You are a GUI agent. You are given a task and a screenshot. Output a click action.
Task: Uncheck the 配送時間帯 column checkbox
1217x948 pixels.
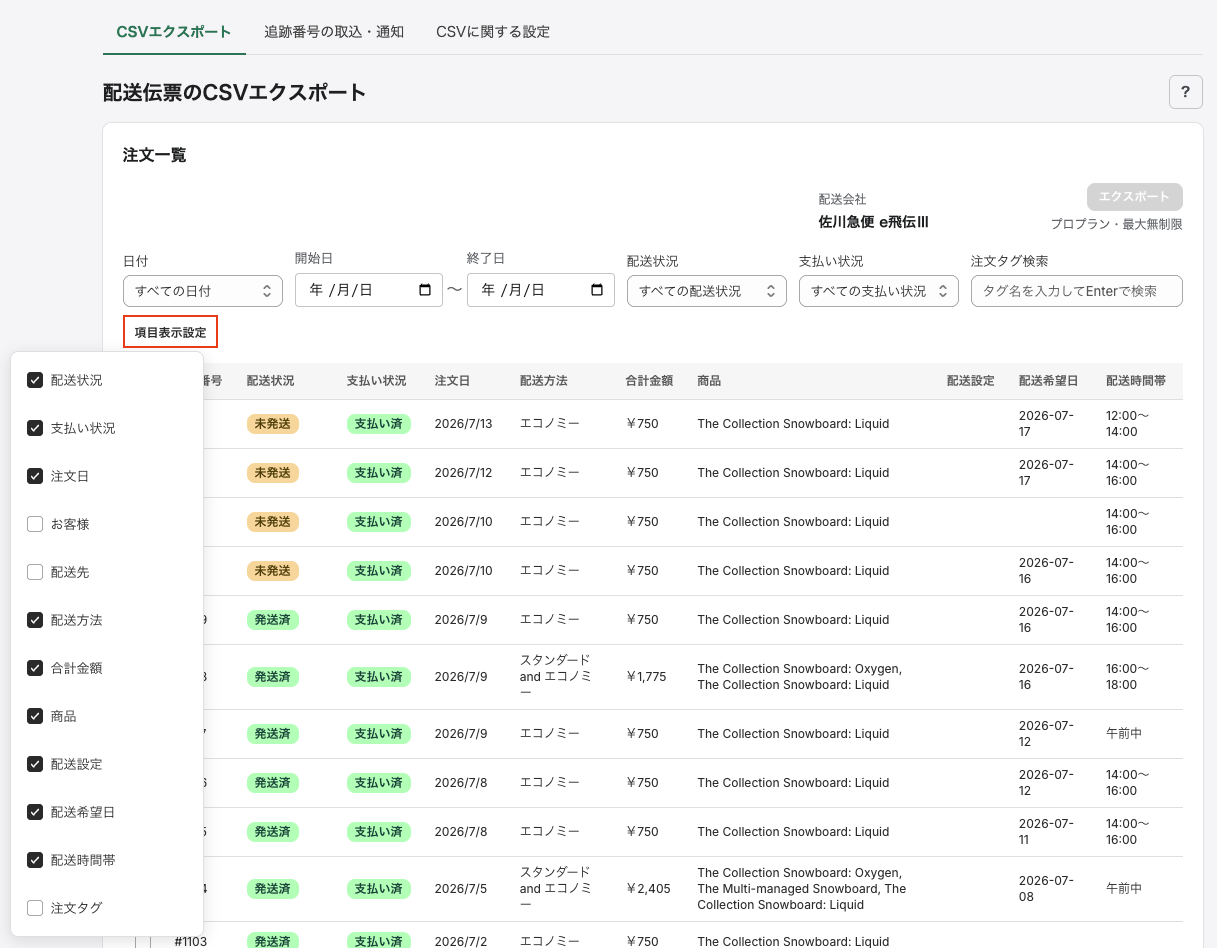(x=35, y=860)
